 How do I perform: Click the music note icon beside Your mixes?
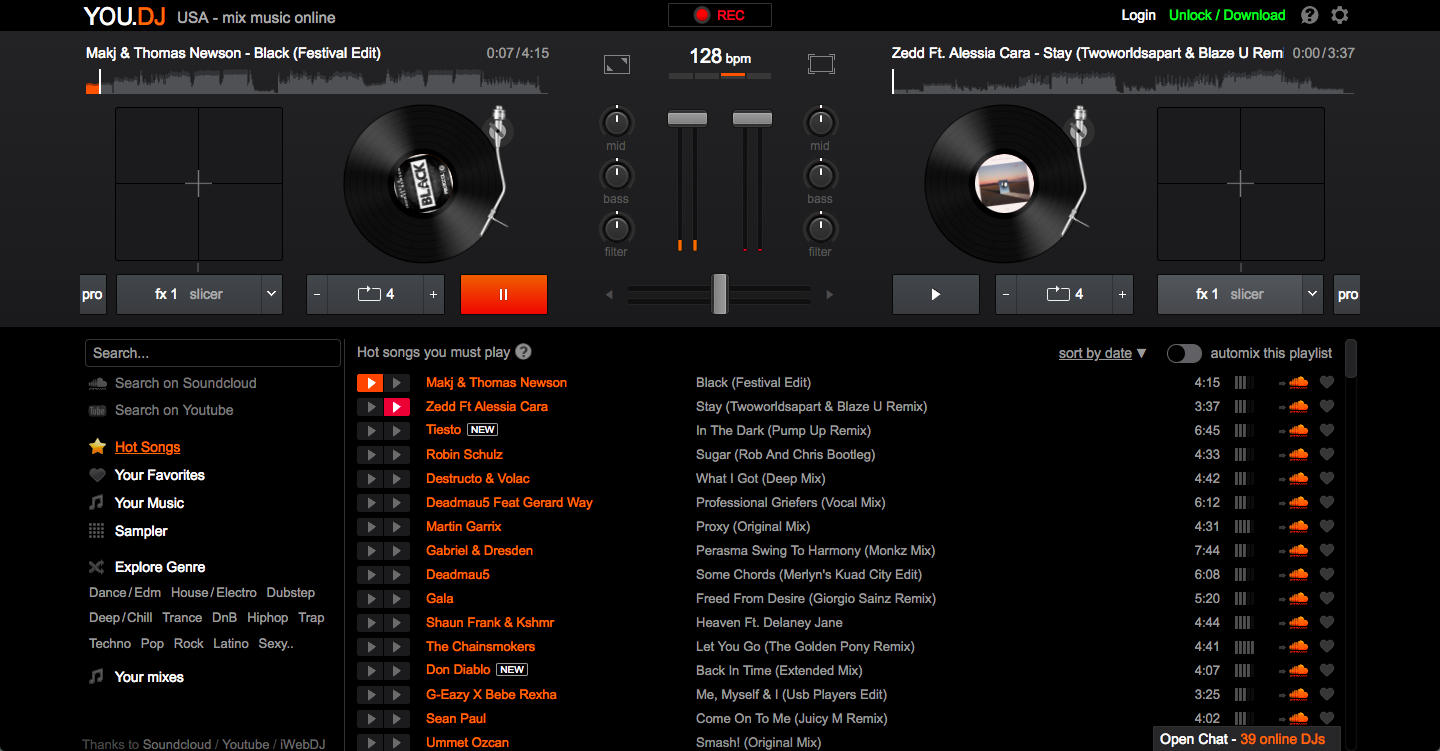coord(97,677)
